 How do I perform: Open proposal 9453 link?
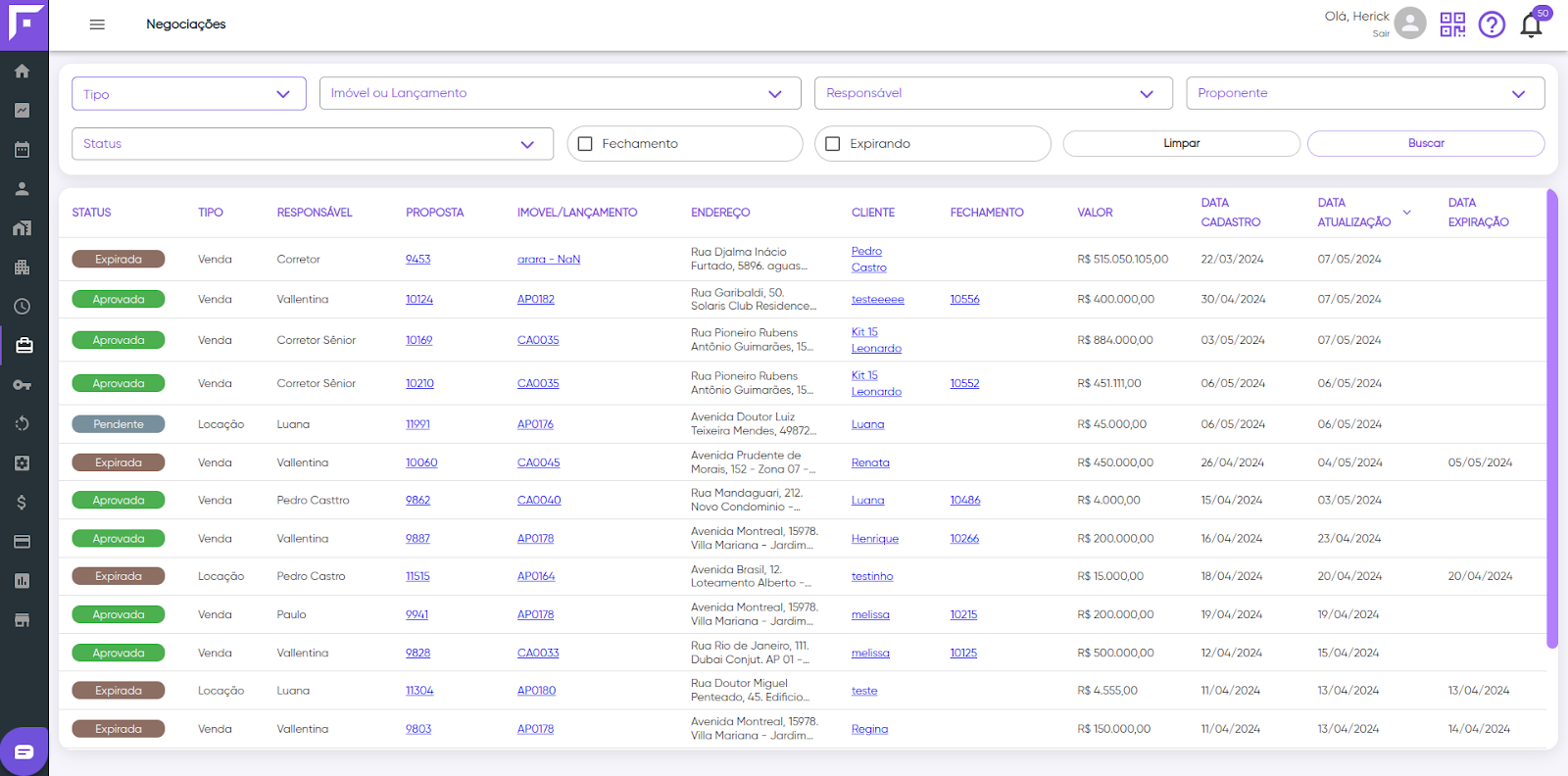point(418,260)
